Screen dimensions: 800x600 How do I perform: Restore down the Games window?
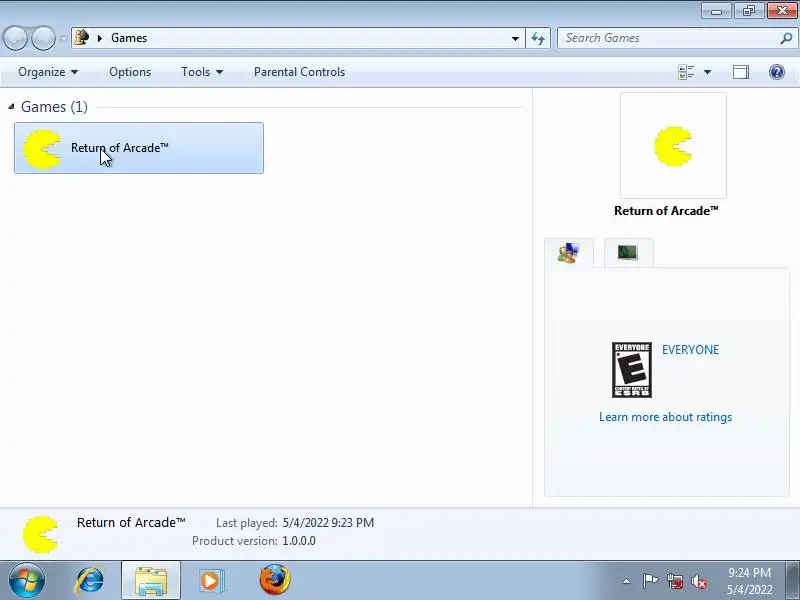point(748,11)
